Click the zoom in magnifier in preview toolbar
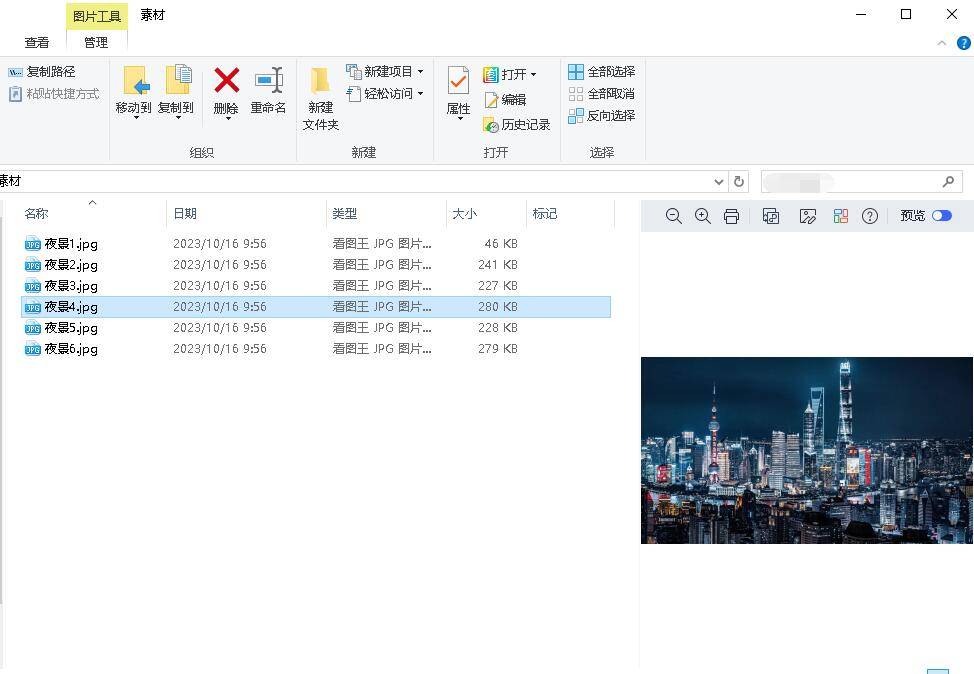 click(x=703, y=216)
